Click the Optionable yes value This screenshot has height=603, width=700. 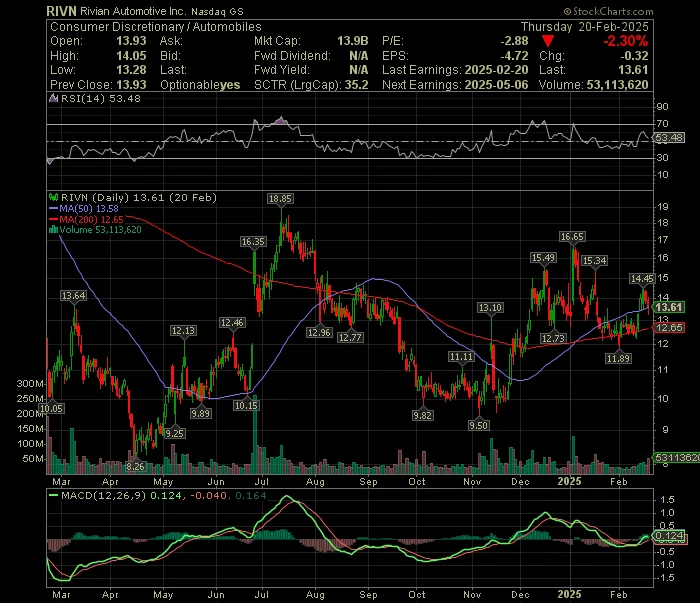point(229,85)
